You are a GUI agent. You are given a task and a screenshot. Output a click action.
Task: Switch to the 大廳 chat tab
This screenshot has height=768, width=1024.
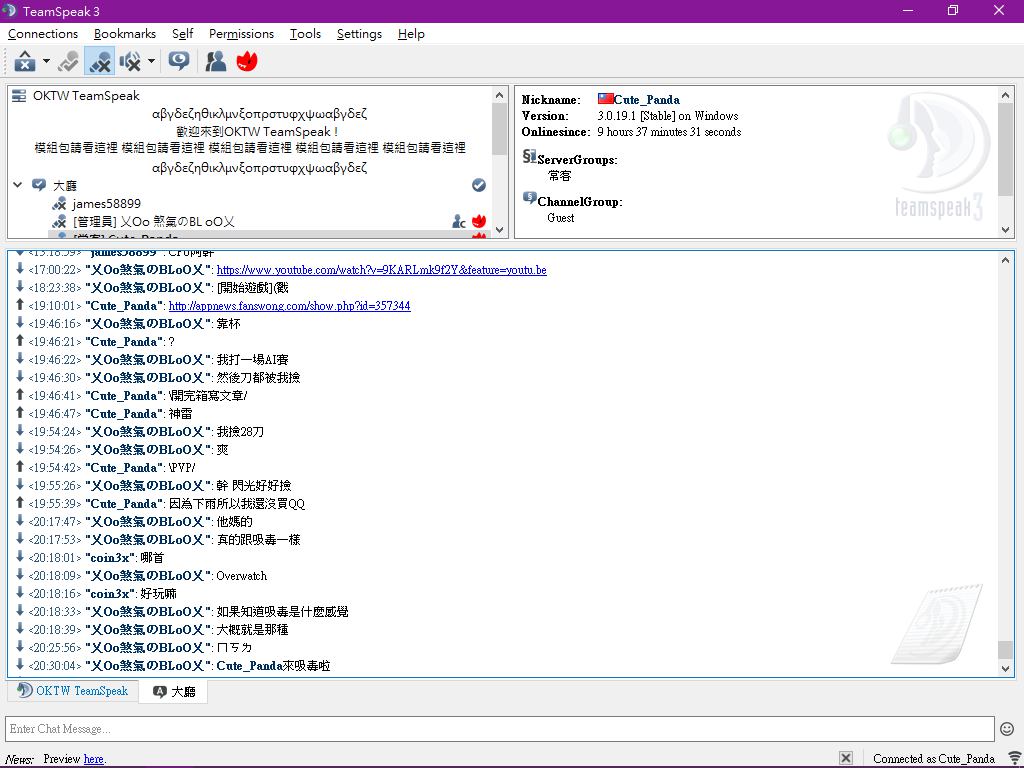pyautogui.click(x=174, y=692)
